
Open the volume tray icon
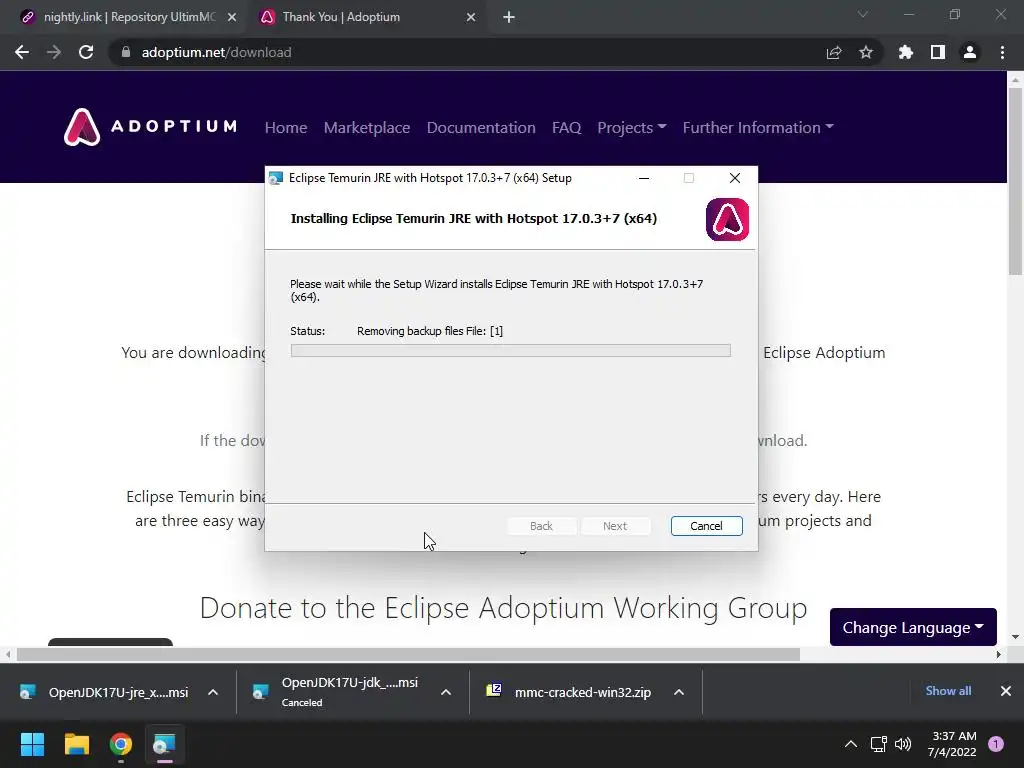point(903,744)
